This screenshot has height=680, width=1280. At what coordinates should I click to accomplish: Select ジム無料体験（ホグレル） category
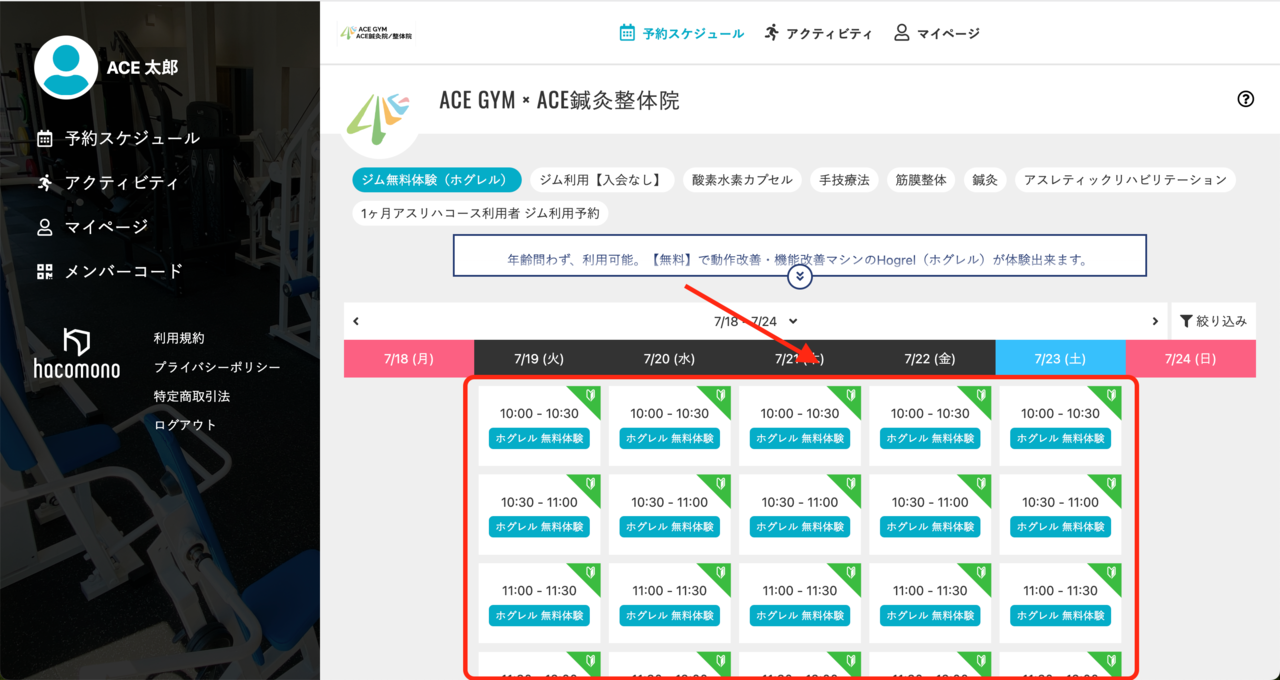(x=437, y=180)
